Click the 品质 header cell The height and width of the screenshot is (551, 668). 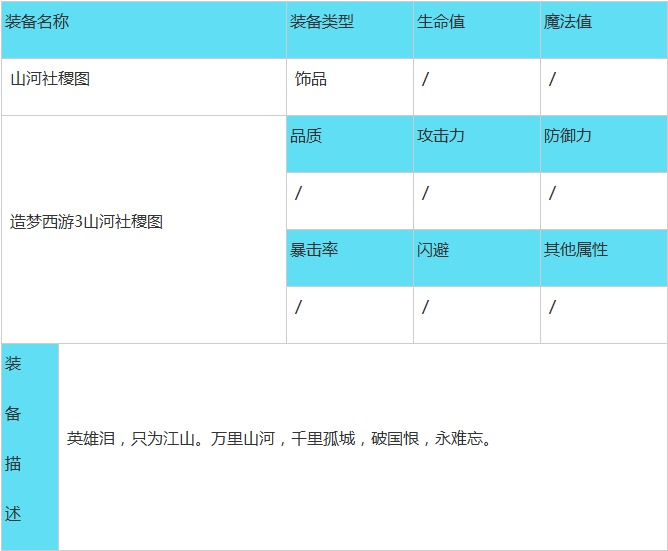click(350, 144)
